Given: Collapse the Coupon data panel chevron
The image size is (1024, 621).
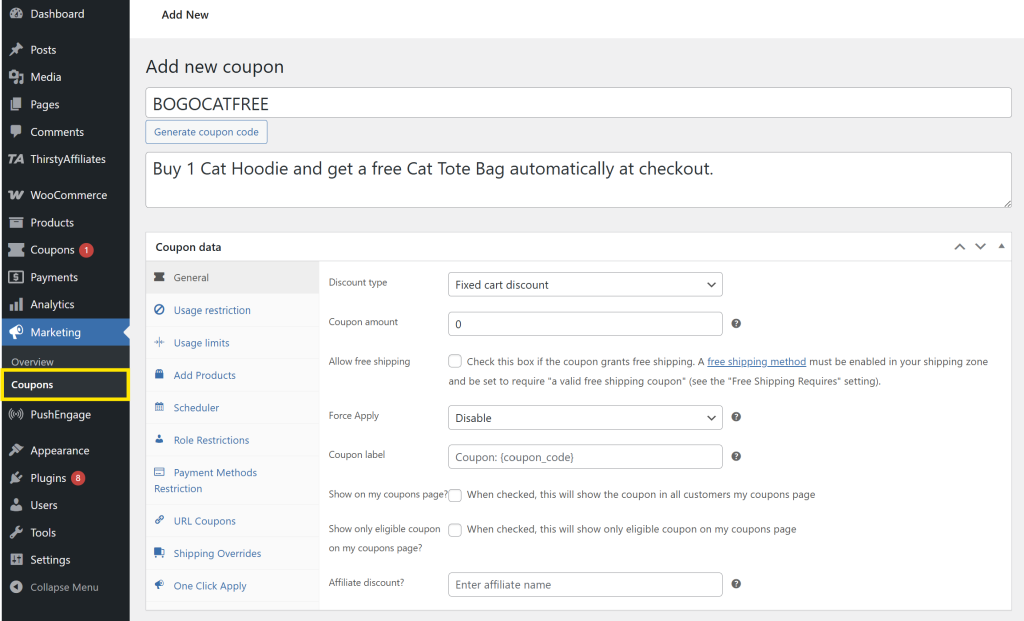Looking at the screenshot, I should (x=1001, y=245).
